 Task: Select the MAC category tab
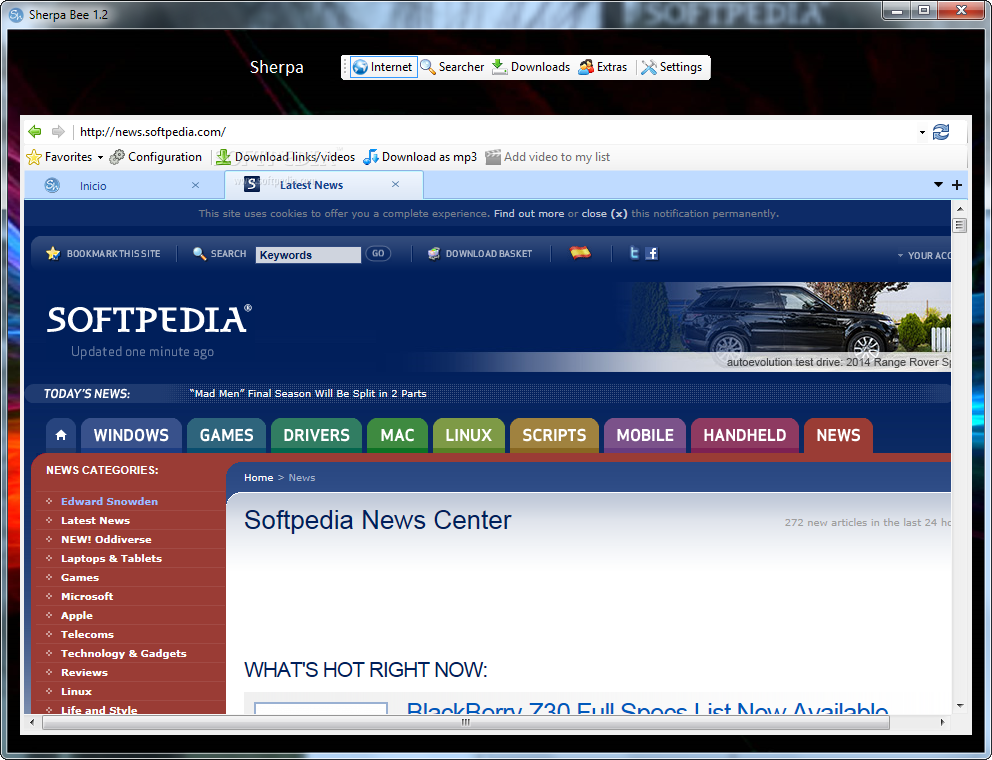(397, 435)
